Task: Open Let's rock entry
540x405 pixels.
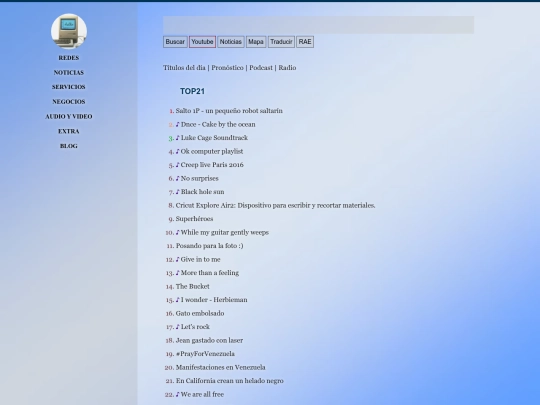Action: click(195, 327)
